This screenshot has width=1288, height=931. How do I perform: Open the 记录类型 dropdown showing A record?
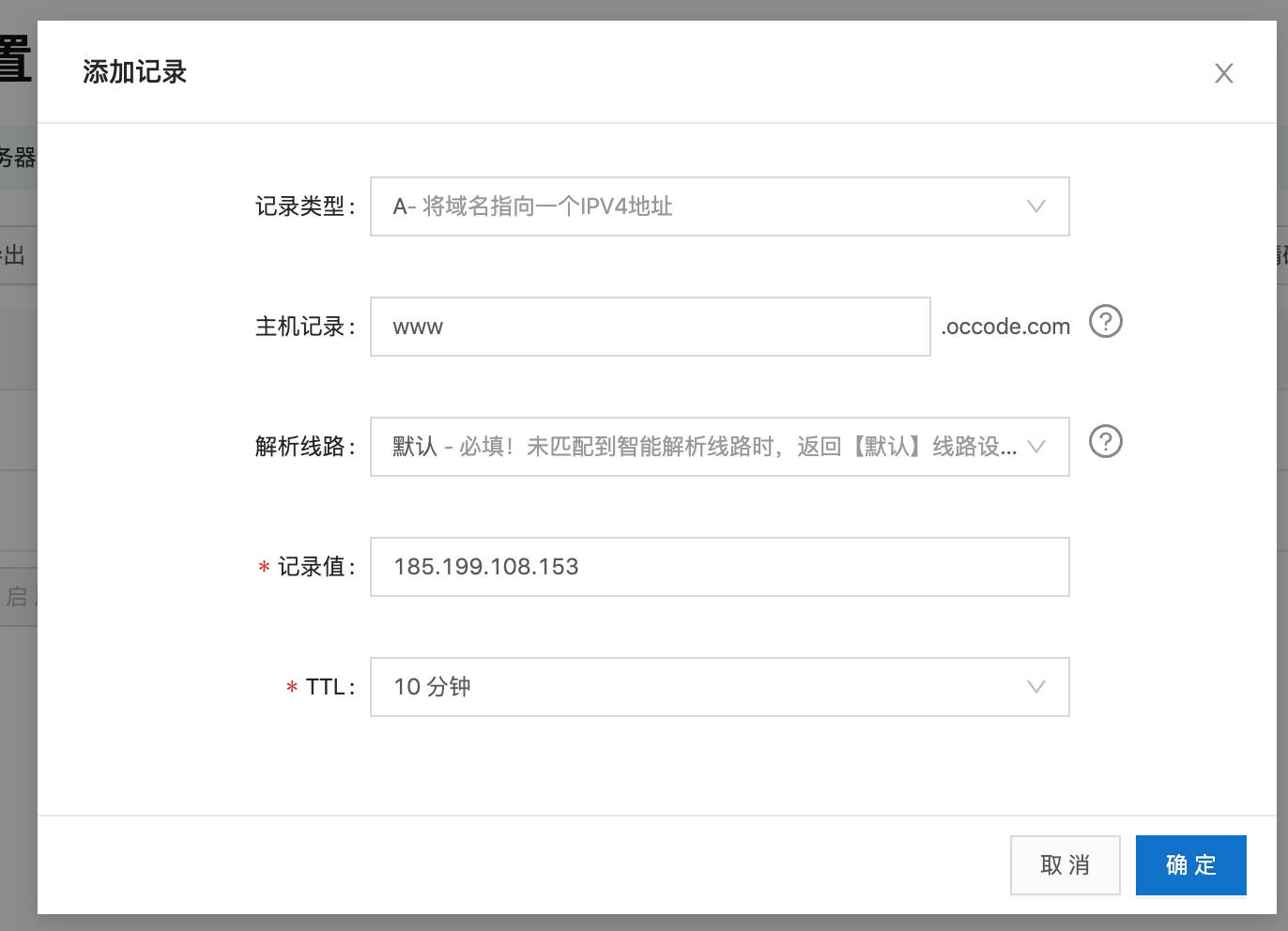[x=720, y=206]
